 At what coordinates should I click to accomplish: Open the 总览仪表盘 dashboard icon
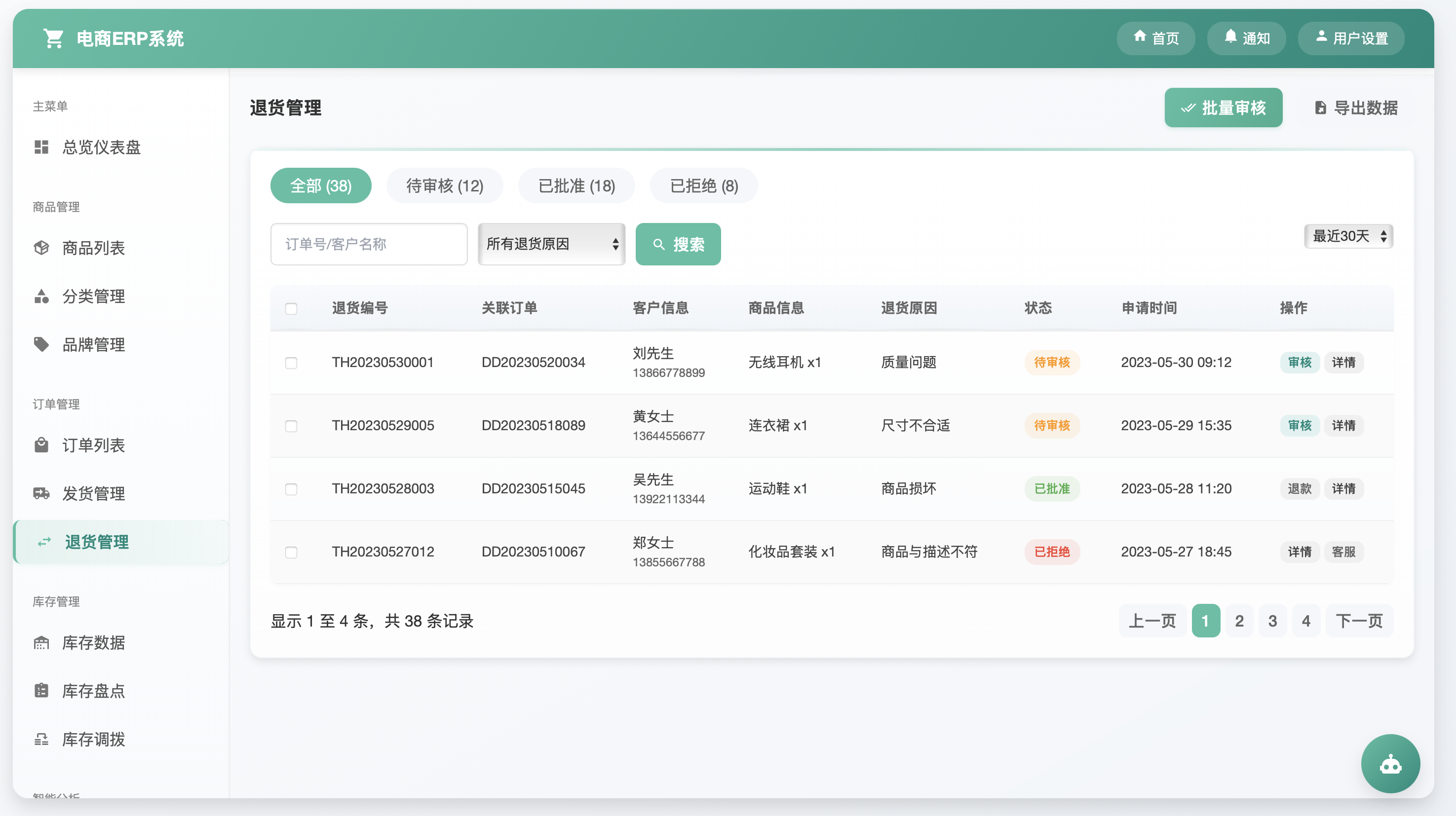point(42,147)
